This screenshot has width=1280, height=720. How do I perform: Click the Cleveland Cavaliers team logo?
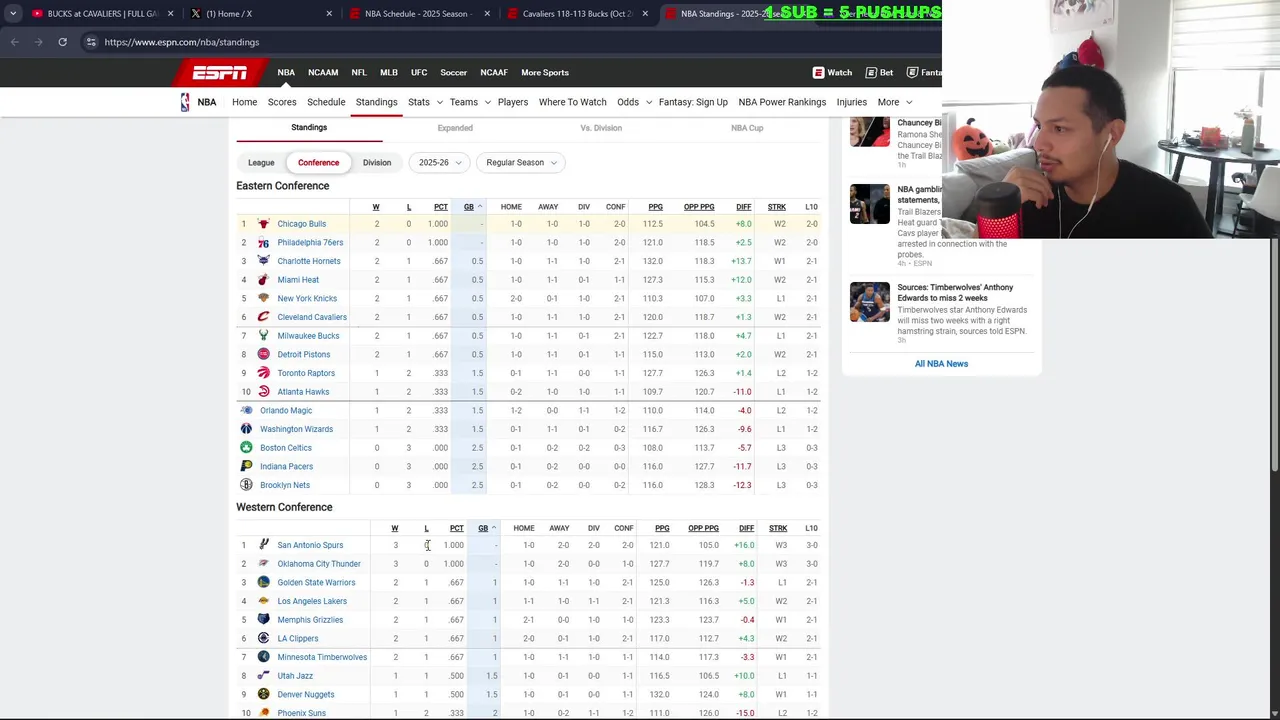pos(263,317)
